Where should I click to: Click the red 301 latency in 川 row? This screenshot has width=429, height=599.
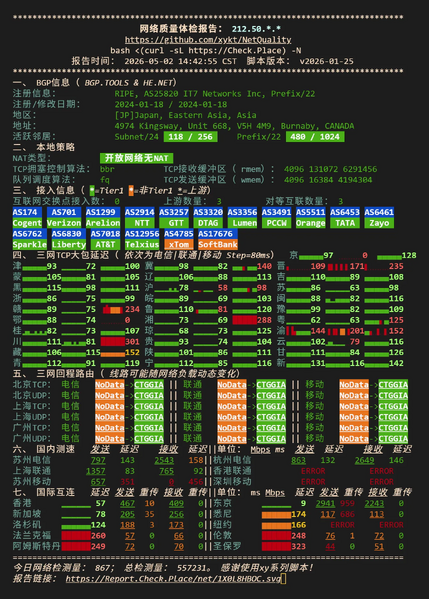coord(132,342)
